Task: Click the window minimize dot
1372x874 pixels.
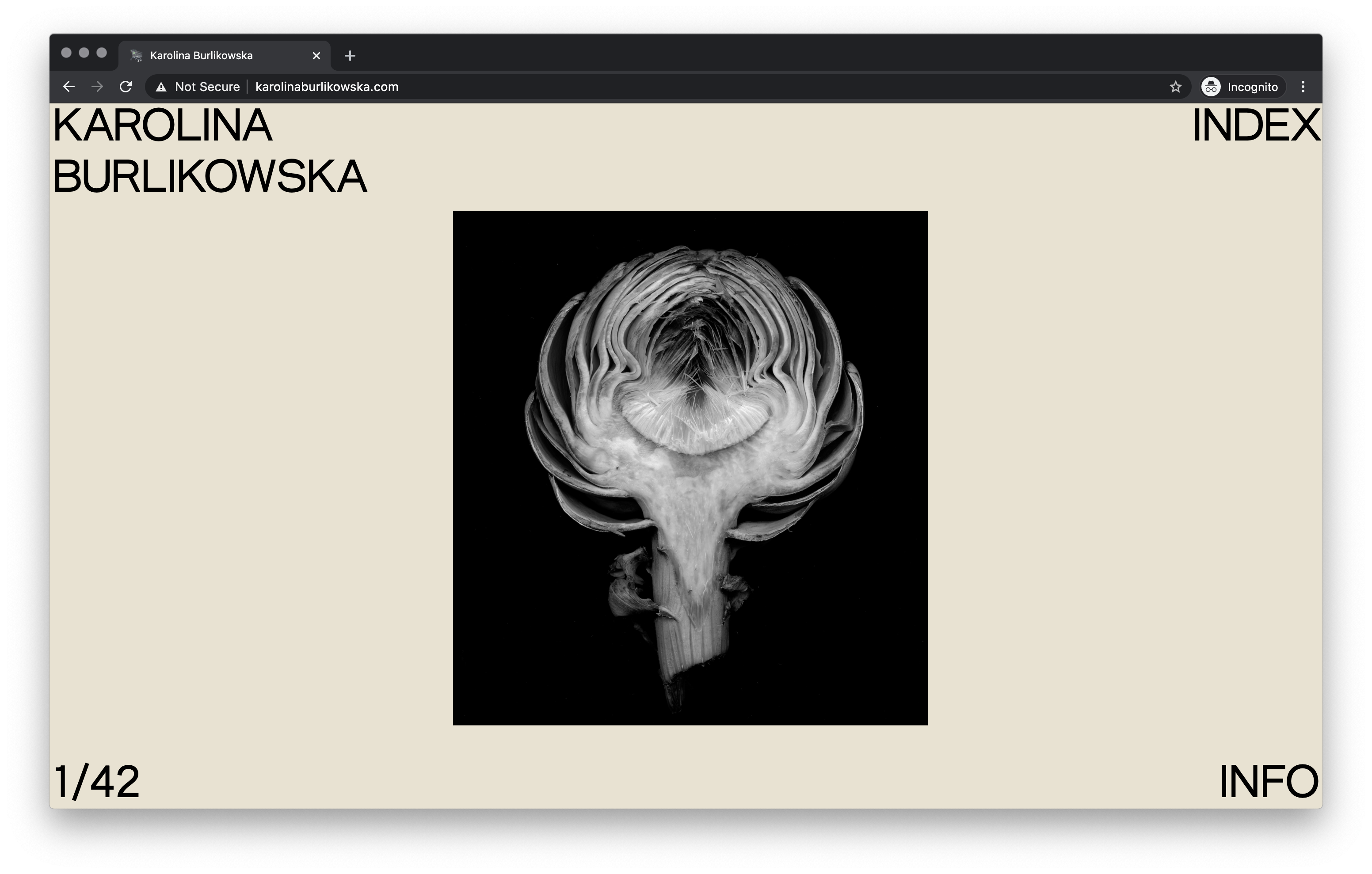Action: click(84, 53)
